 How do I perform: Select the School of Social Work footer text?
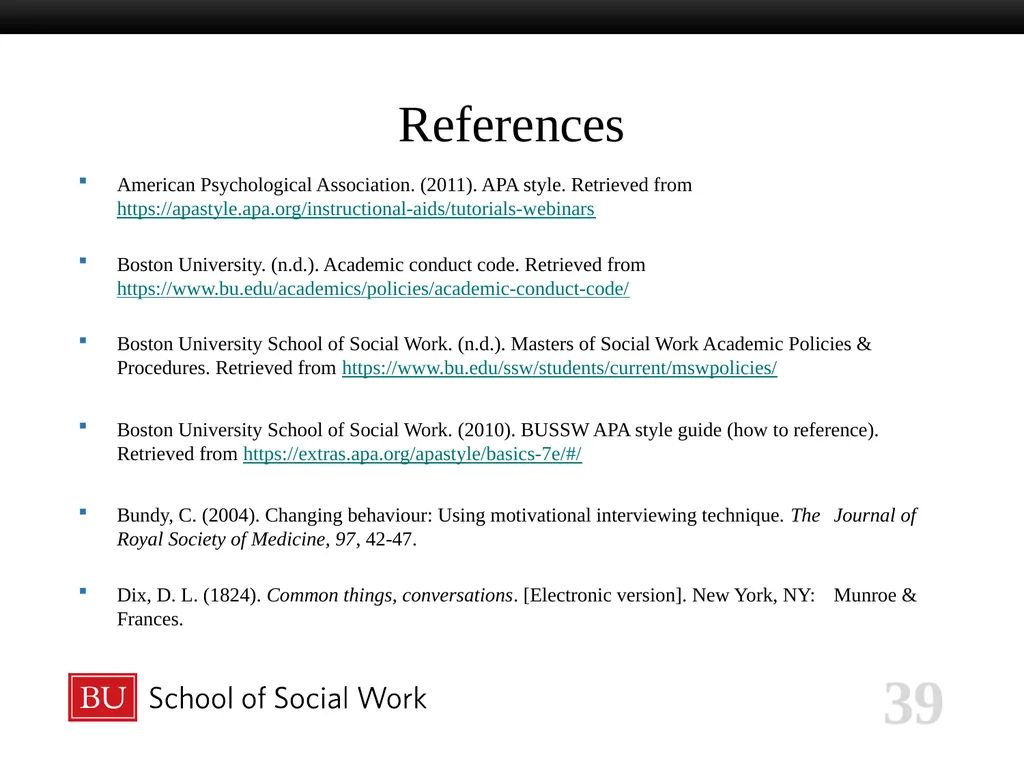point(287,698)
